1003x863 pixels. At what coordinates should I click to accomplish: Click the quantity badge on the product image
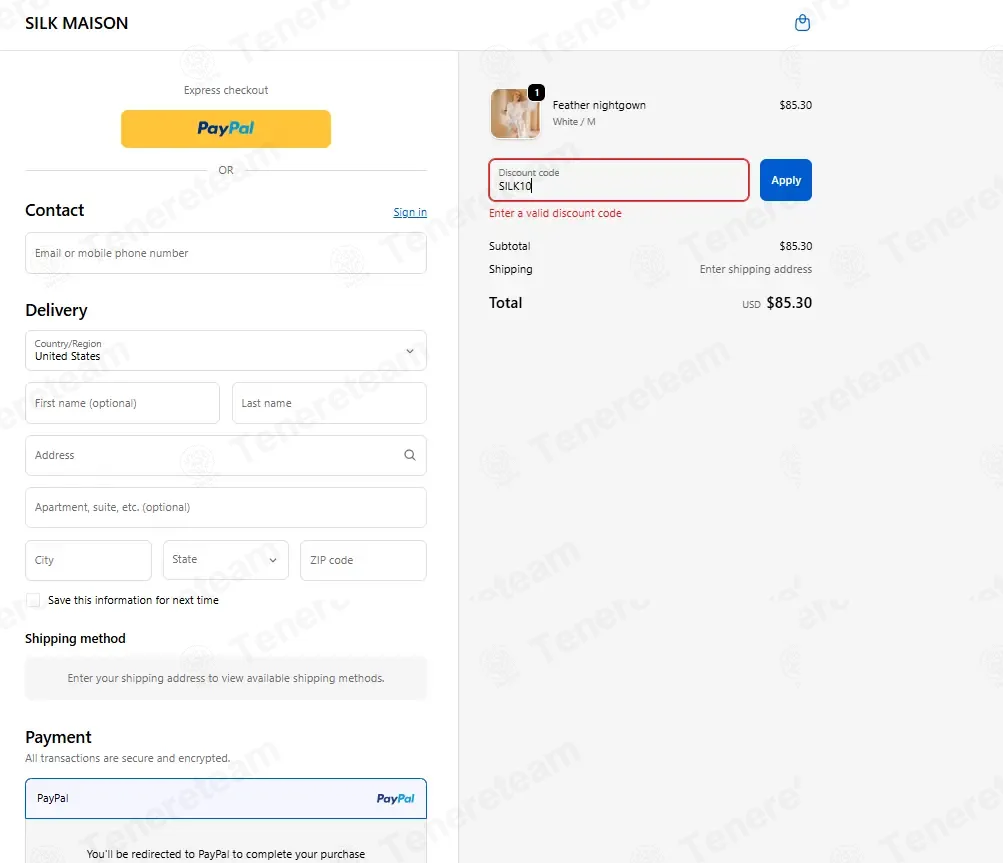tap(536, 93)
